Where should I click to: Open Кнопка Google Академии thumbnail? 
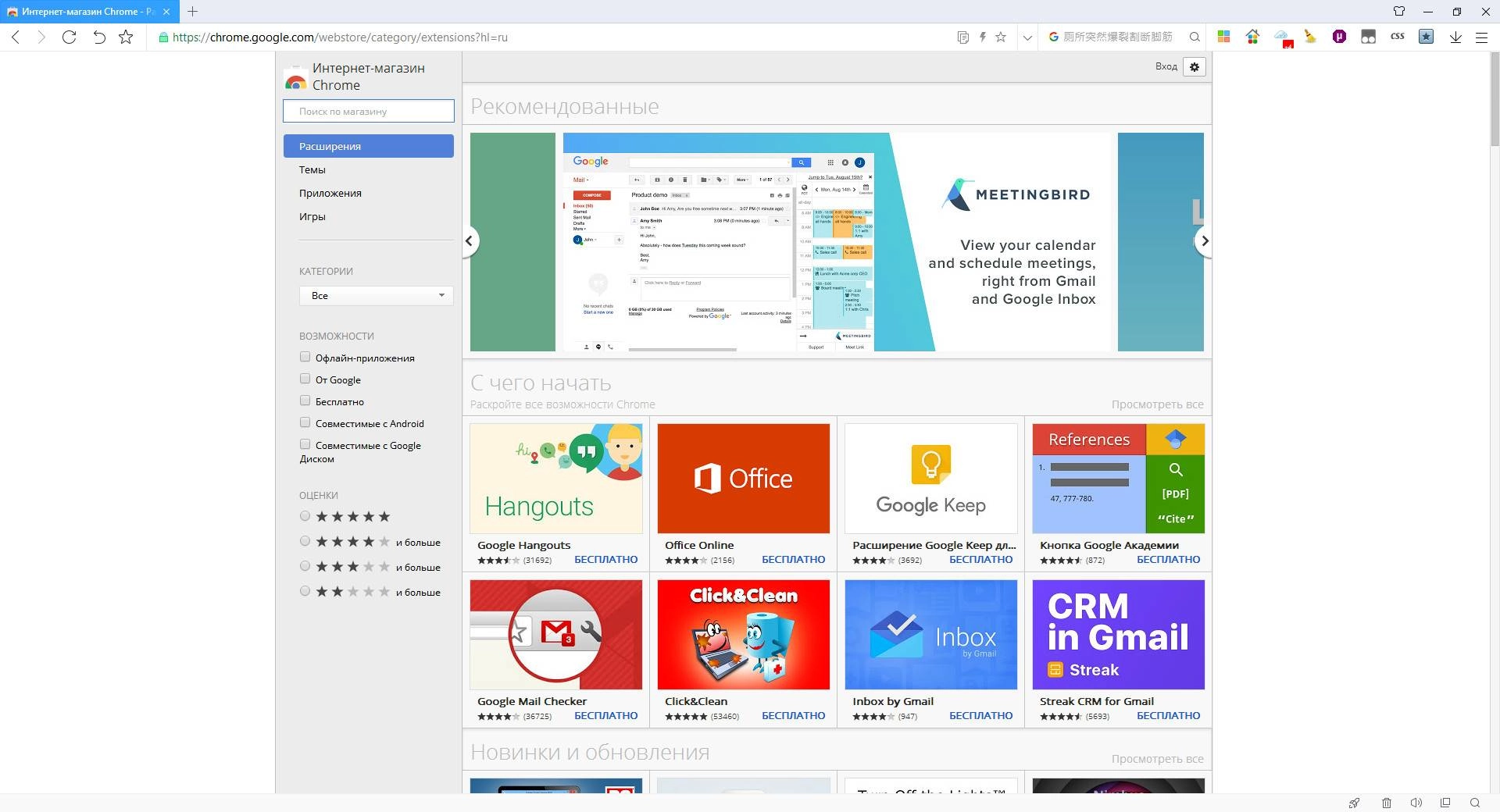1118,479
